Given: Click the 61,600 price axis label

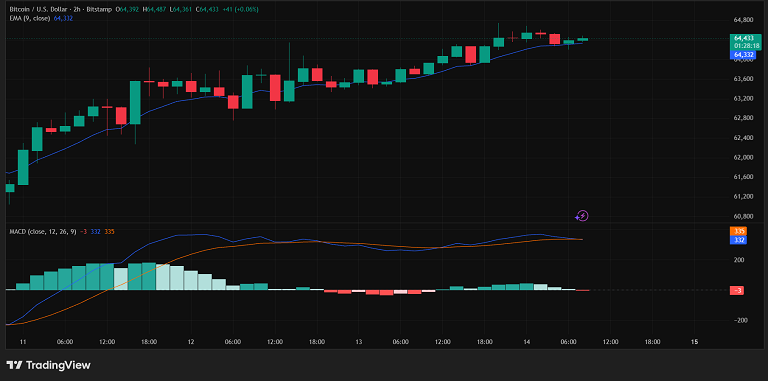Looking at the screenshot, I should point(743,177).
